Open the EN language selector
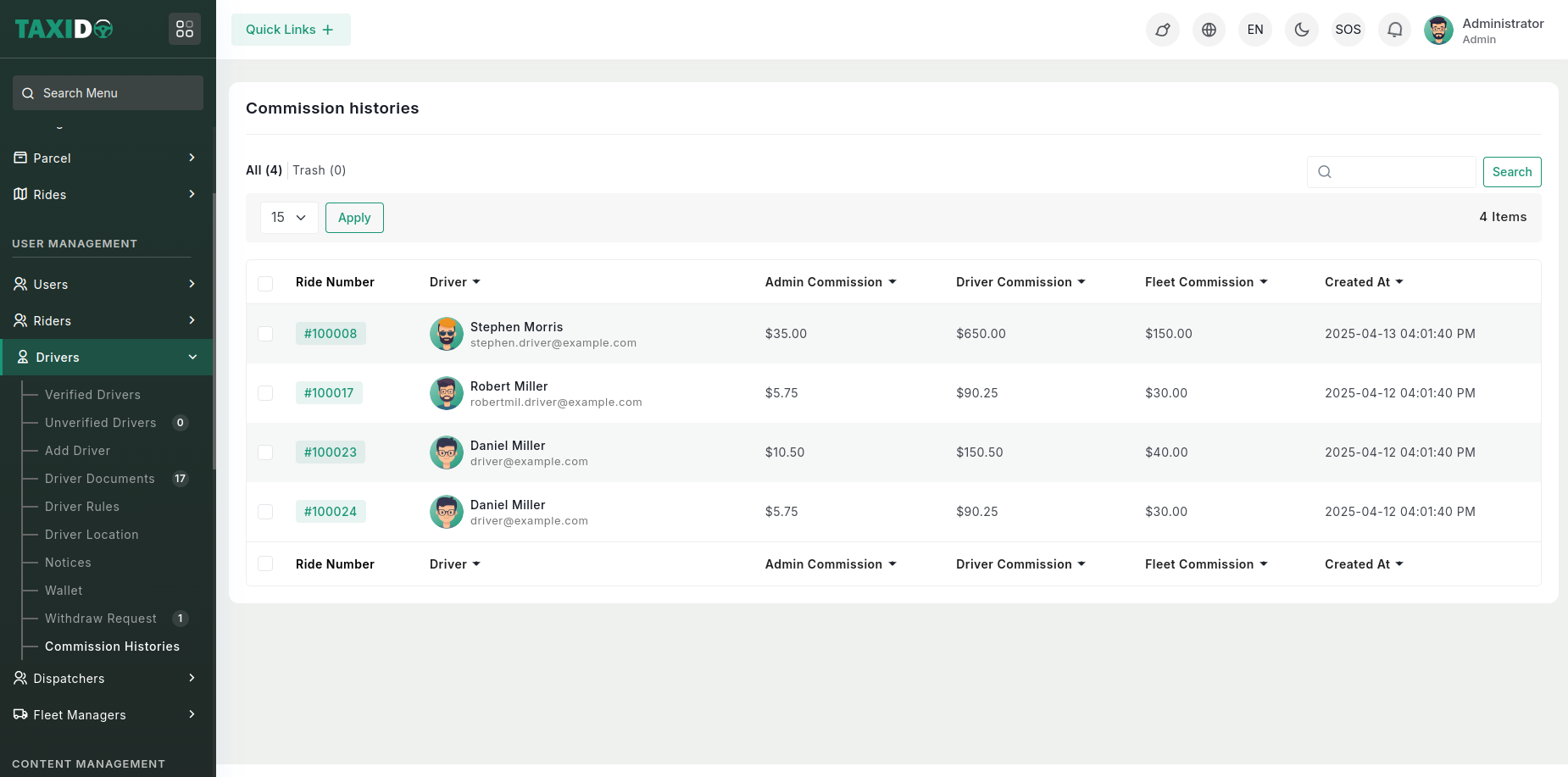Viewport: 1568px width, 777px height. (x=1254, y=30)
